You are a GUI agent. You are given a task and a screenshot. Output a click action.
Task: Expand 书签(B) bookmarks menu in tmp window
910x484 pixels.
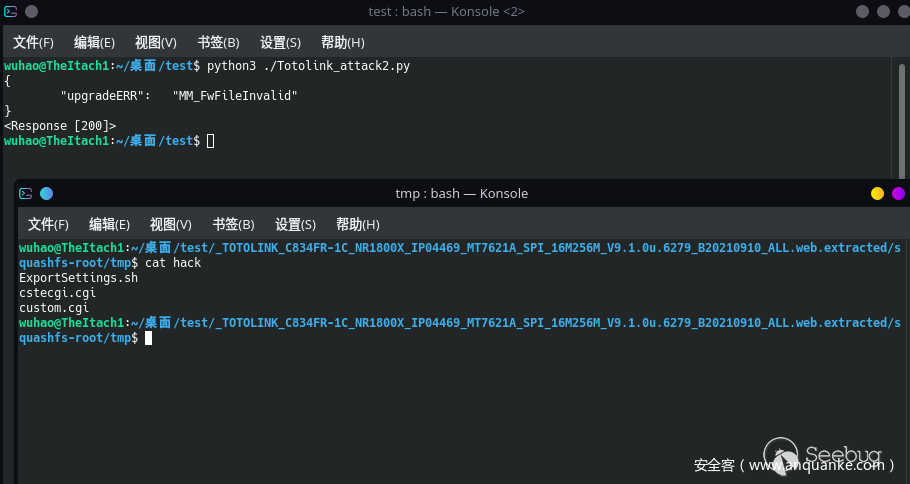point(233,225)
